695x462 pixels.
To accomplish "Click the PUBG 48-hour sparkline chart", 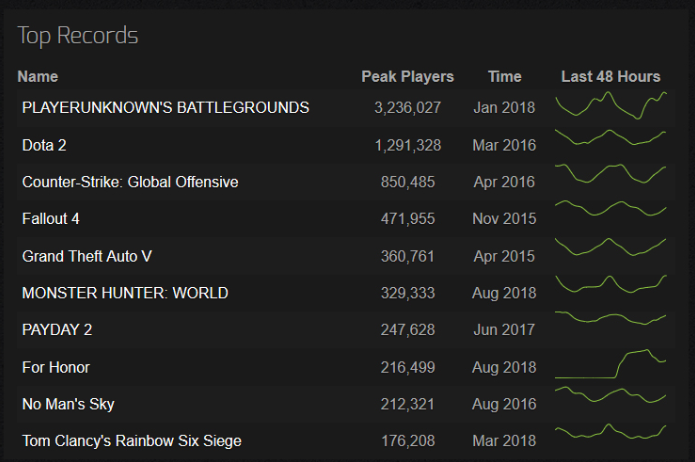I will click(x=611, y=106).
